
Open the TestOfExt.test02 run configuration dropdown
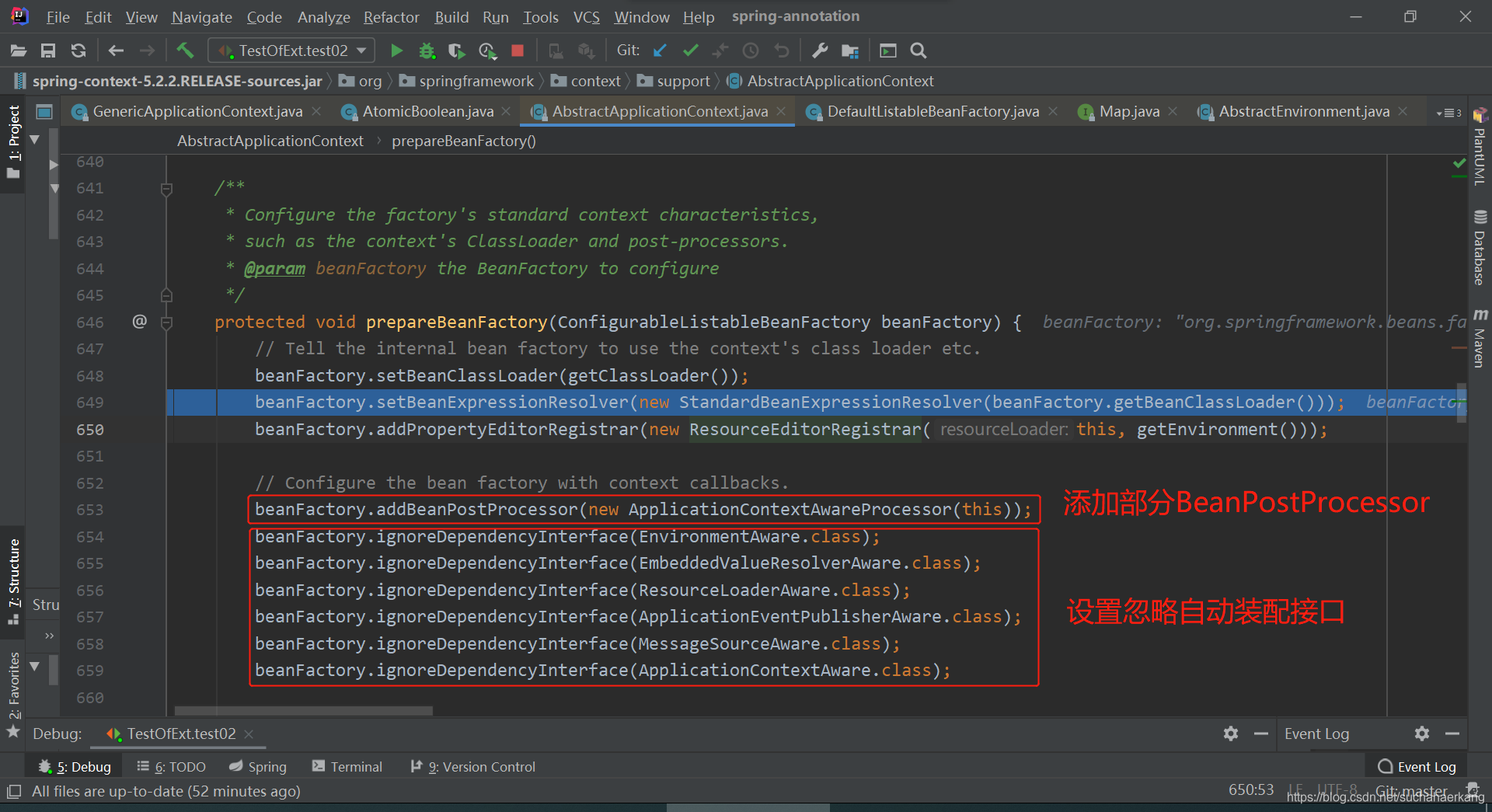292,51
